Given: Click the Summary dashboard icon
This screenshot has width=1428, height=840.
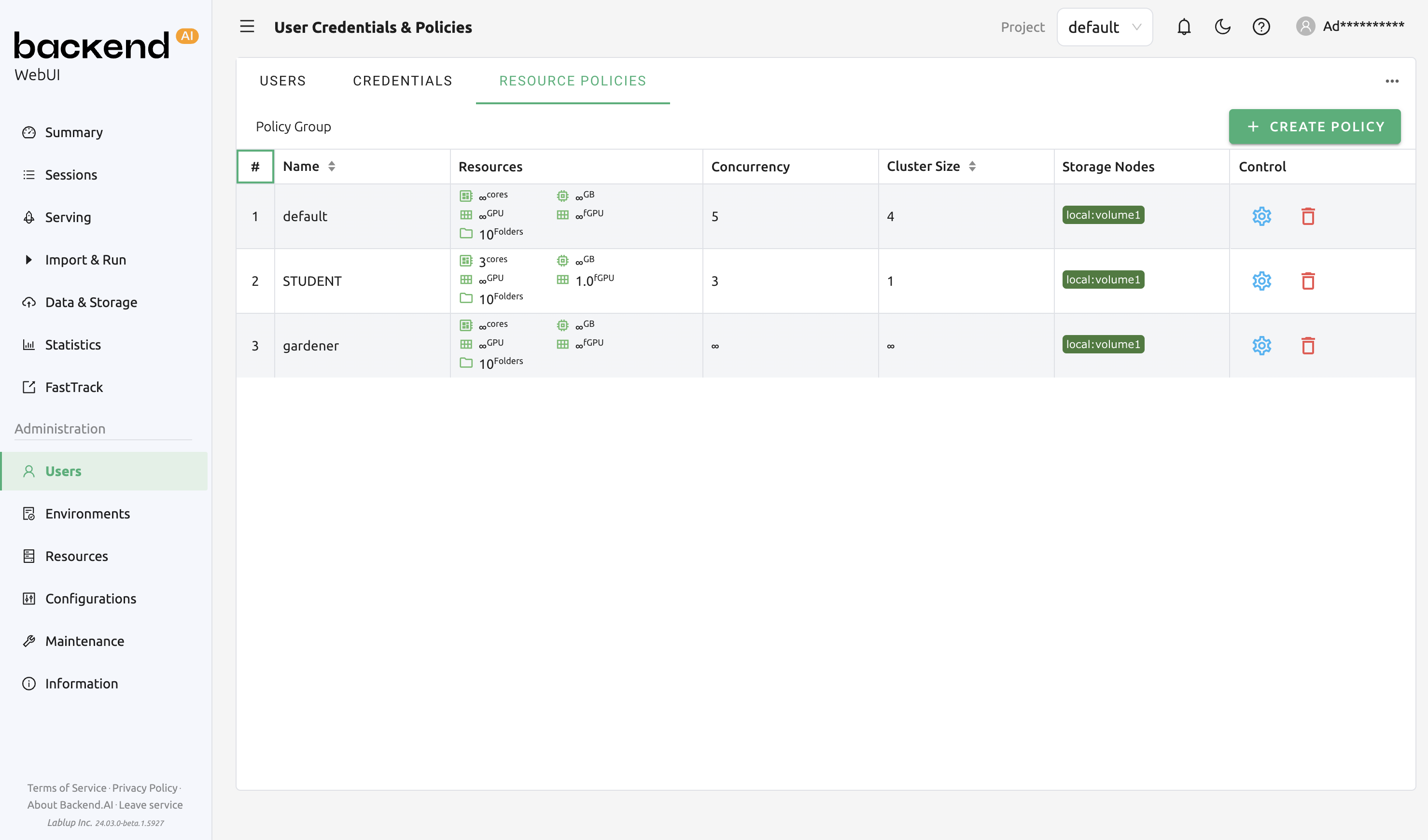Looking at the screenshot, I should (x=29, y=132).
